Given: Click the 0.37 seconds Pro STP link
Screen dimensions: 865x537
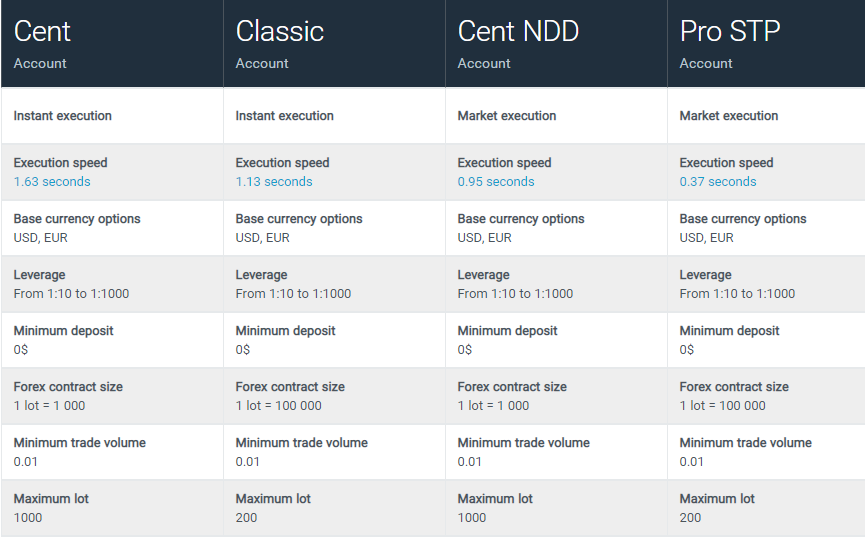Looking at the screenshot, I should [x=718, y=182].
